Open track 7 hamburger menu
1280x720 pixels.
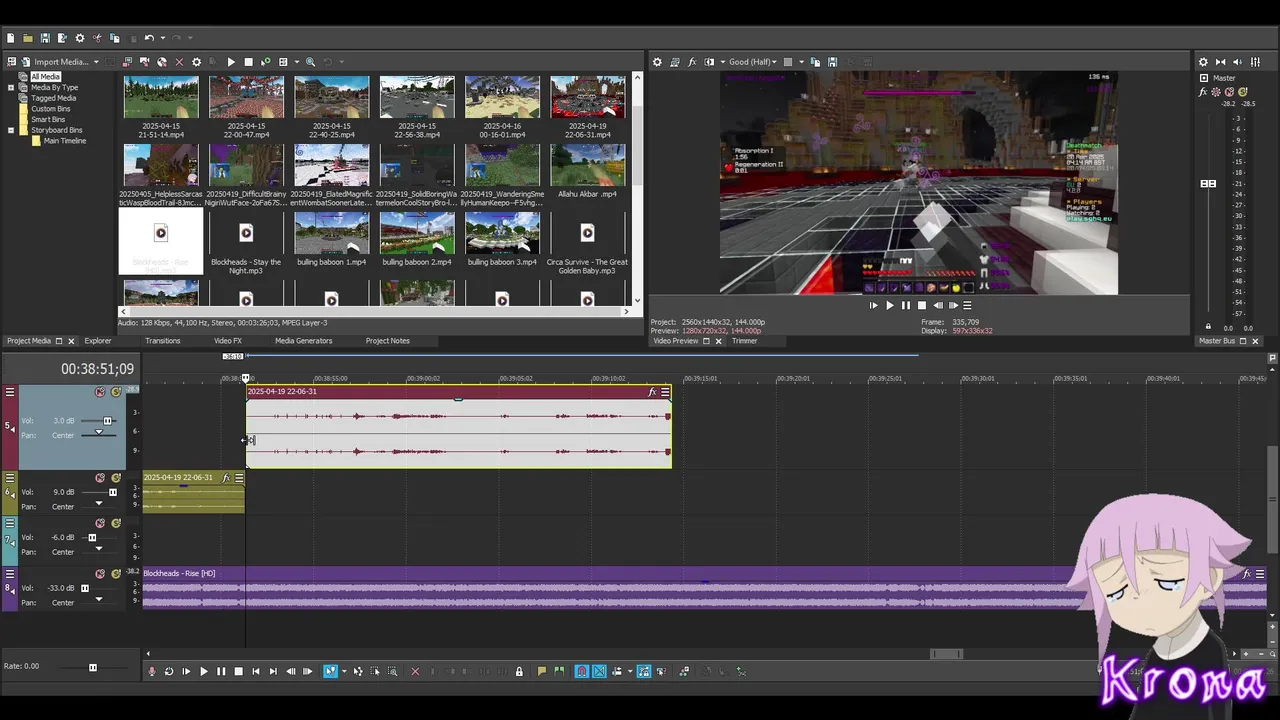coord(10,523)
